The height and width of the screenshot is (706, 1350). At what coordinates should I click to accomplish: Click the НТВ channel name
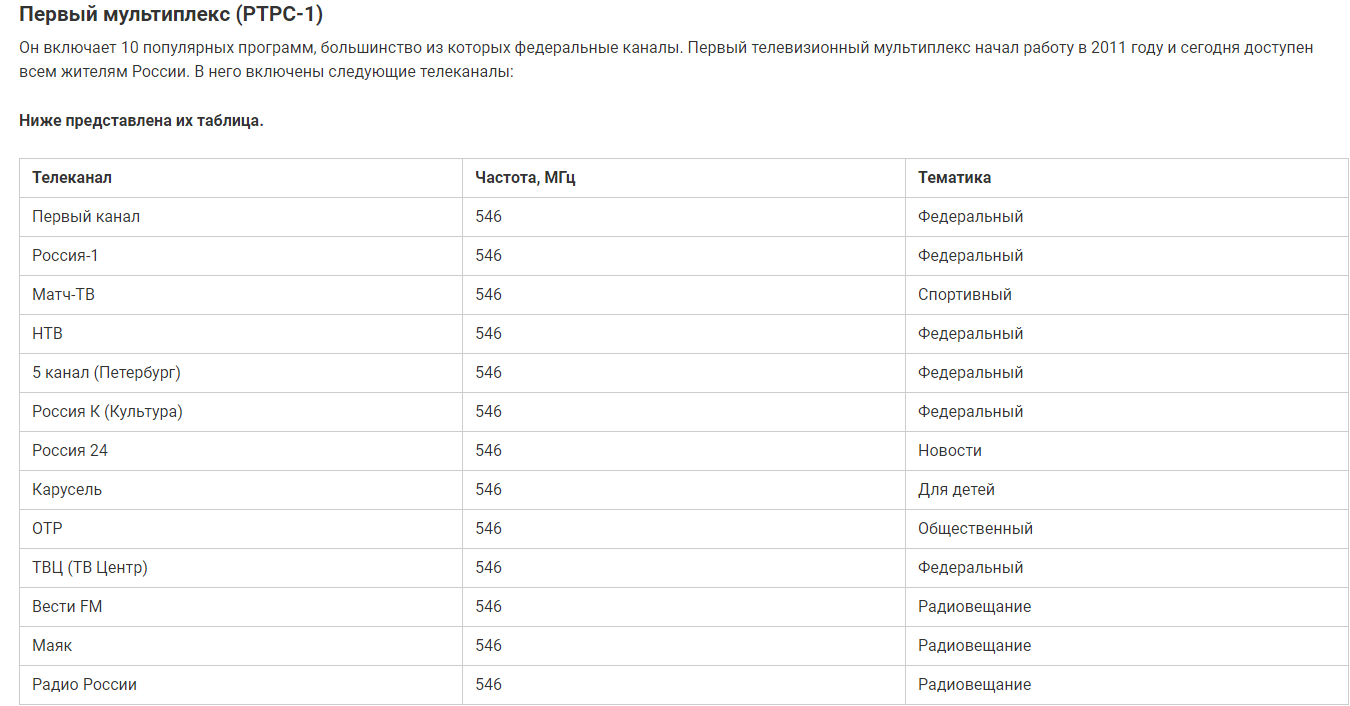(x=47, y=334)
